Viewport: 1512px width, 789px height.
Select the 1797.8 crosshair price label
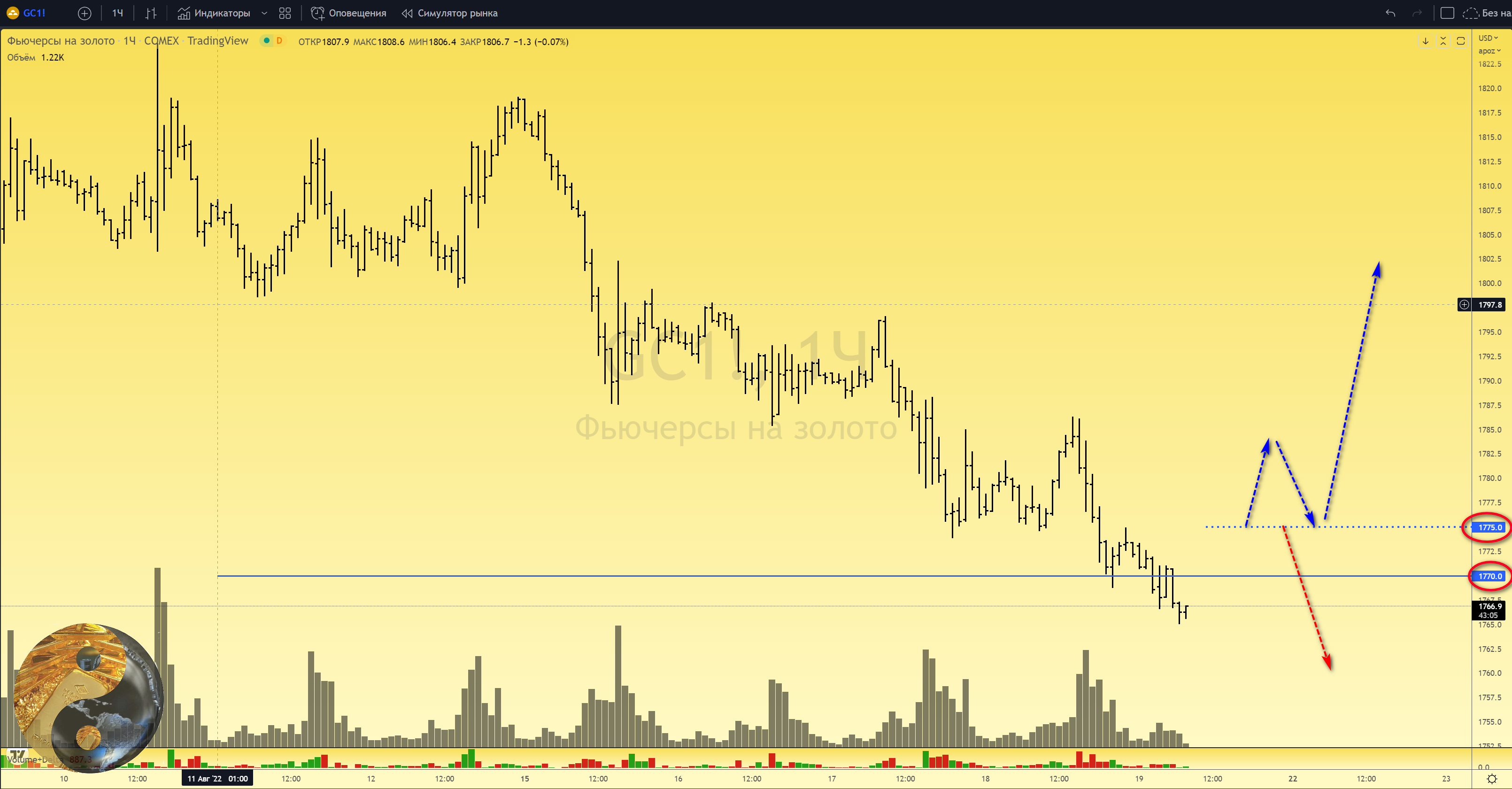click(1489, 305)
